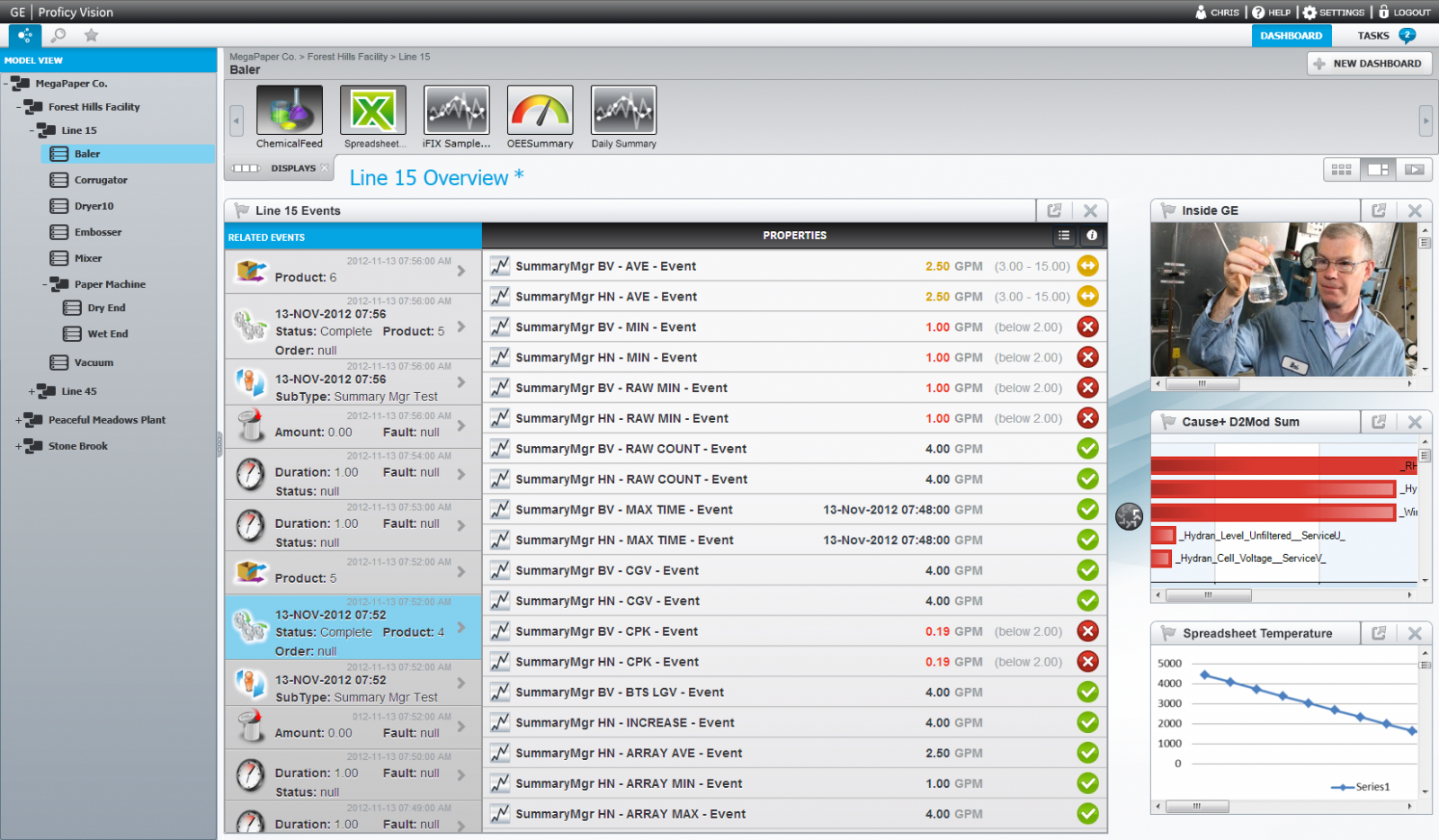Click the favorites star icon

tap(89, 36)
